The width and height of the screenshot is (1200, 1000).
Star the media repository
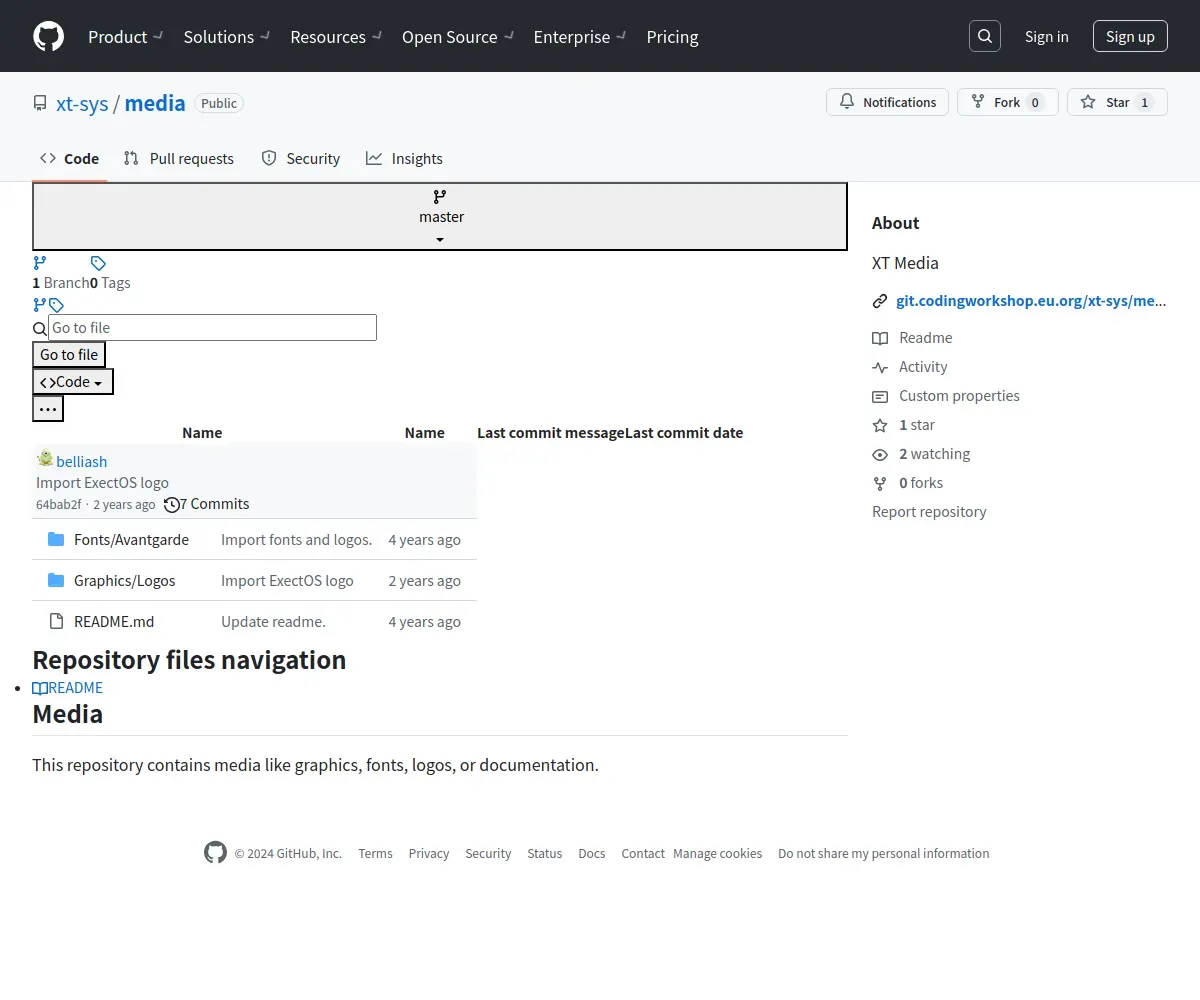(1116, 102)
